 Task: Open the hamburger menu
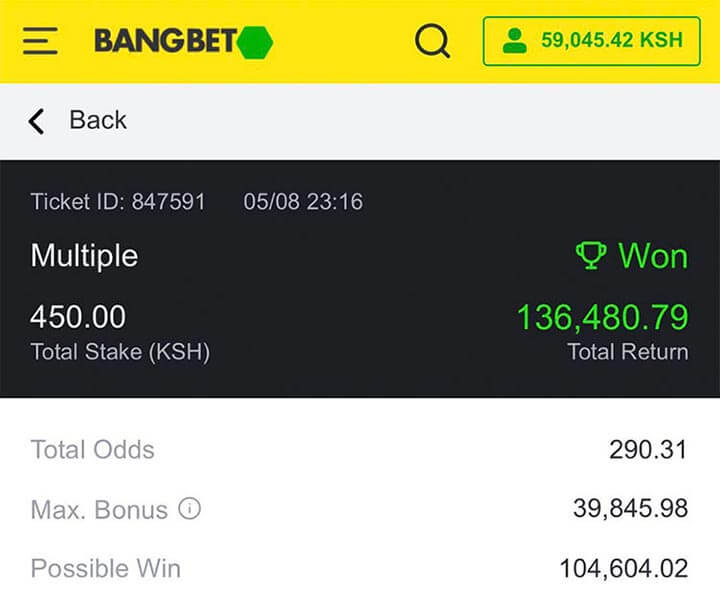tap(40, 41)
